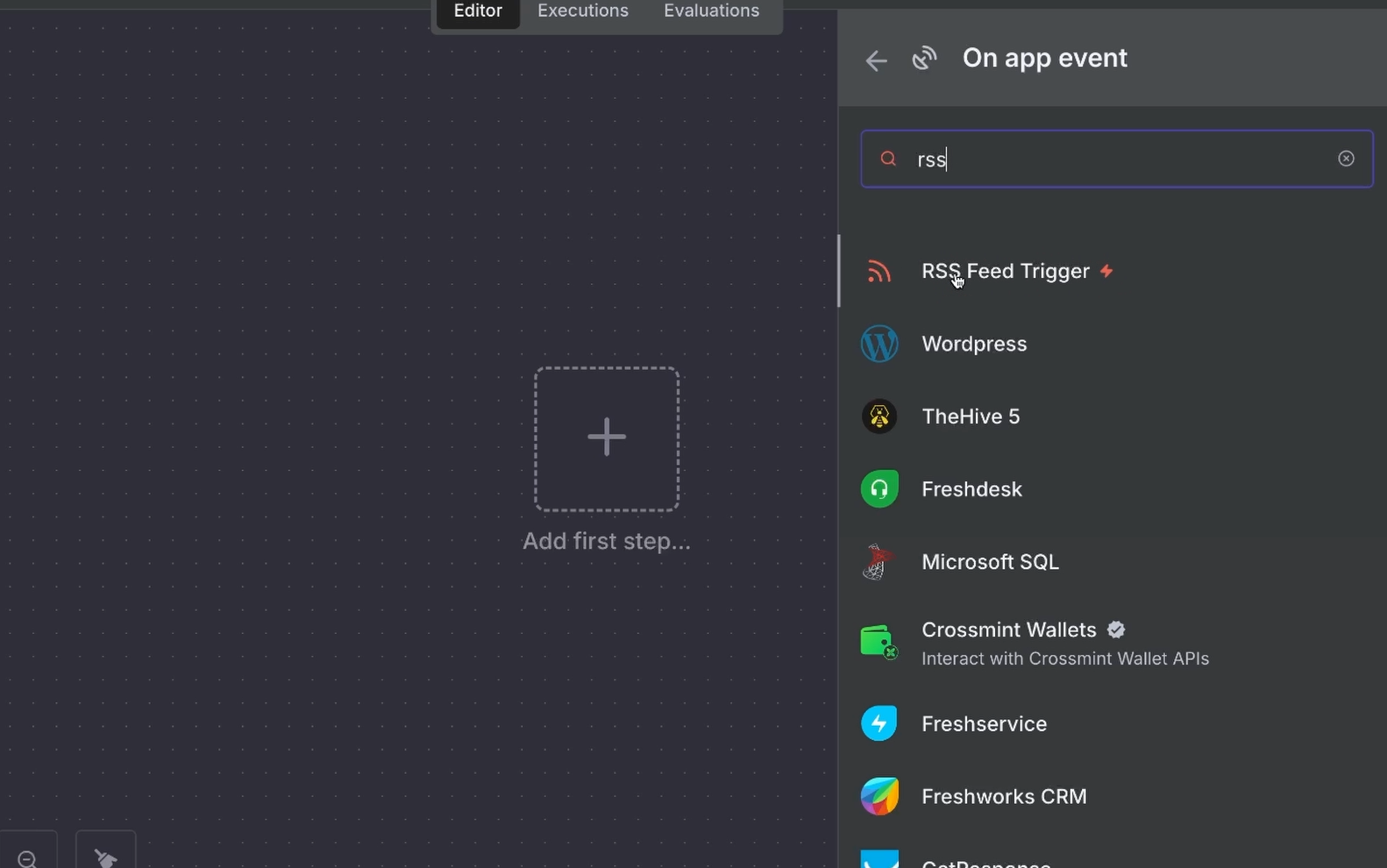Click the 'Add first step...' label
The image size is (1387, 868).
pos(607,541)
